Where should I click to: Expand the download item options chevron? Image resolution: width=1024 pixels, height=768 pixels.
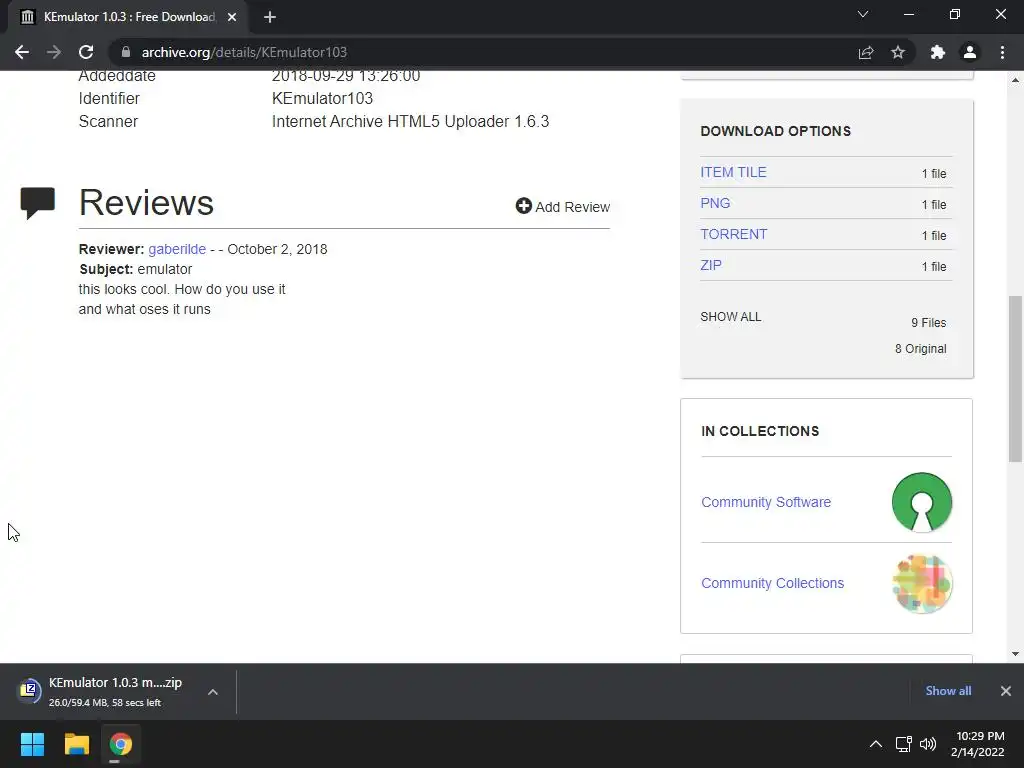click(x=213, y=692)
